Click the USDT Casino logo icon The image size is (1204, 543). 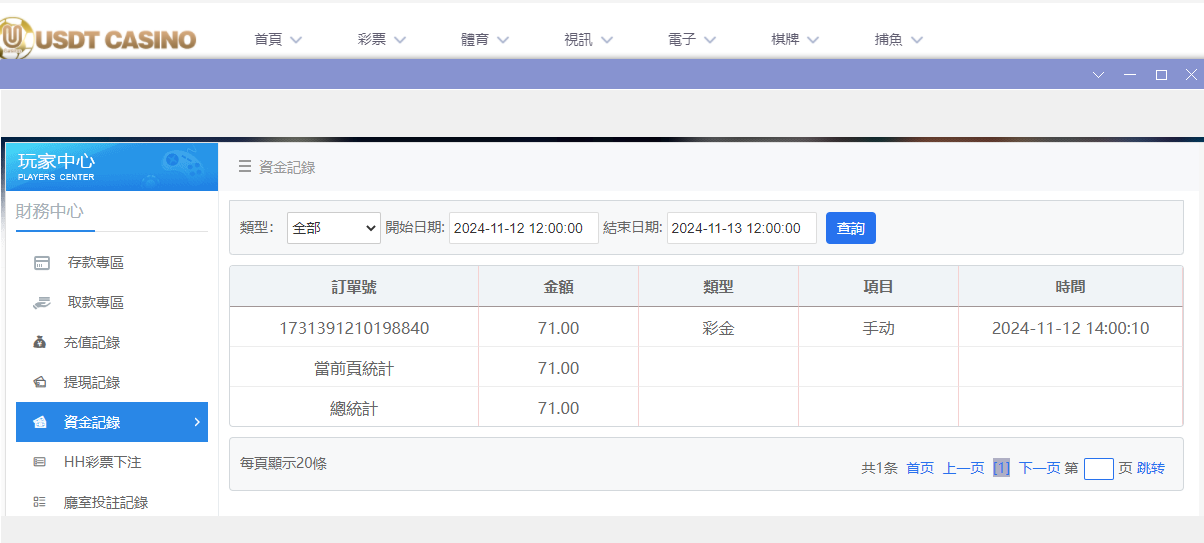[17, 38]
